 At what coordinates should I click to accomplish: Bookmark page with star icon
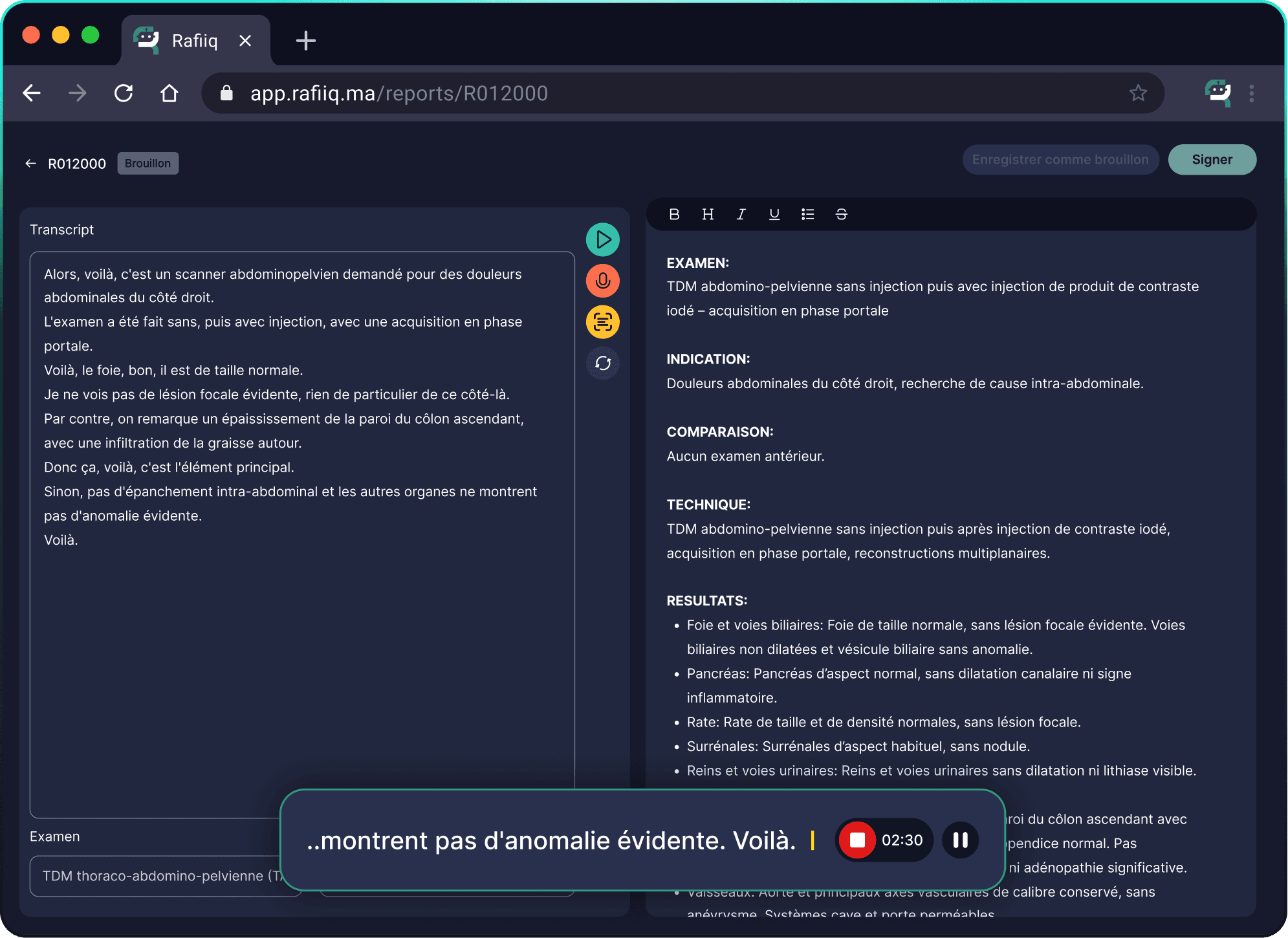pos(1138,93)
